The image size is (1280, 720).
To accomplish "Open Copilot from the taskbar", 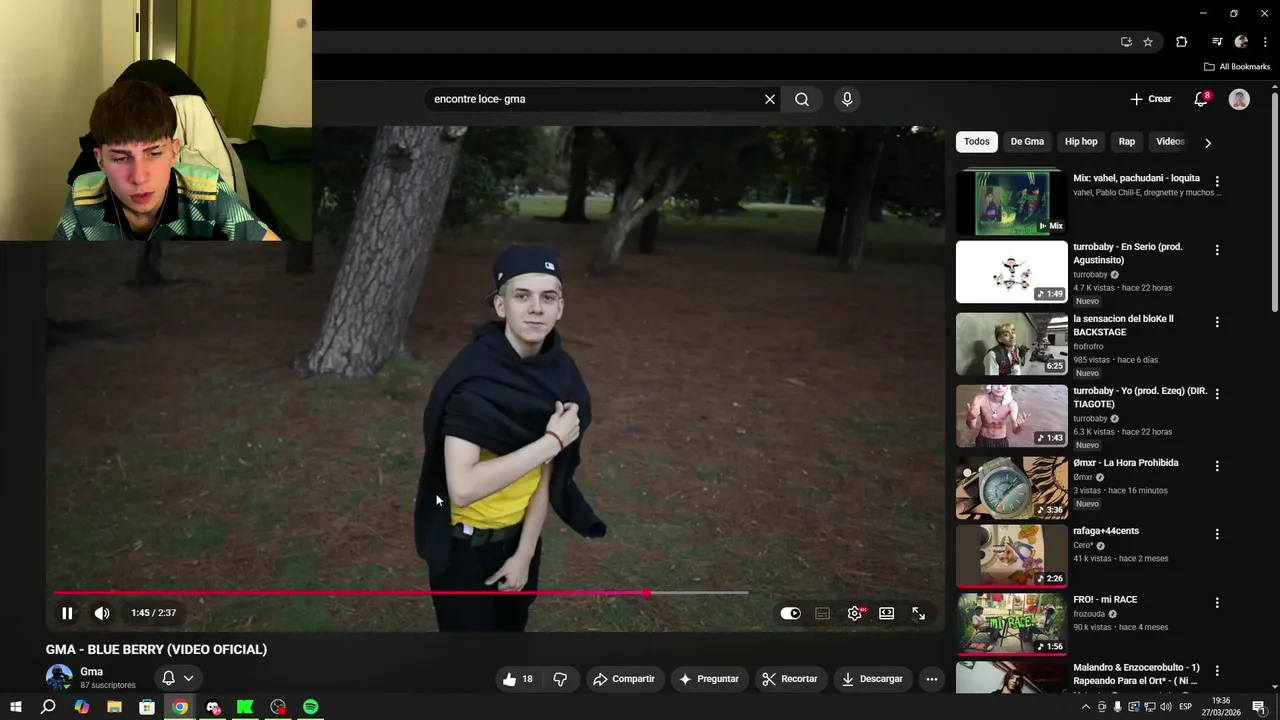I will click(x=82, y=707).
